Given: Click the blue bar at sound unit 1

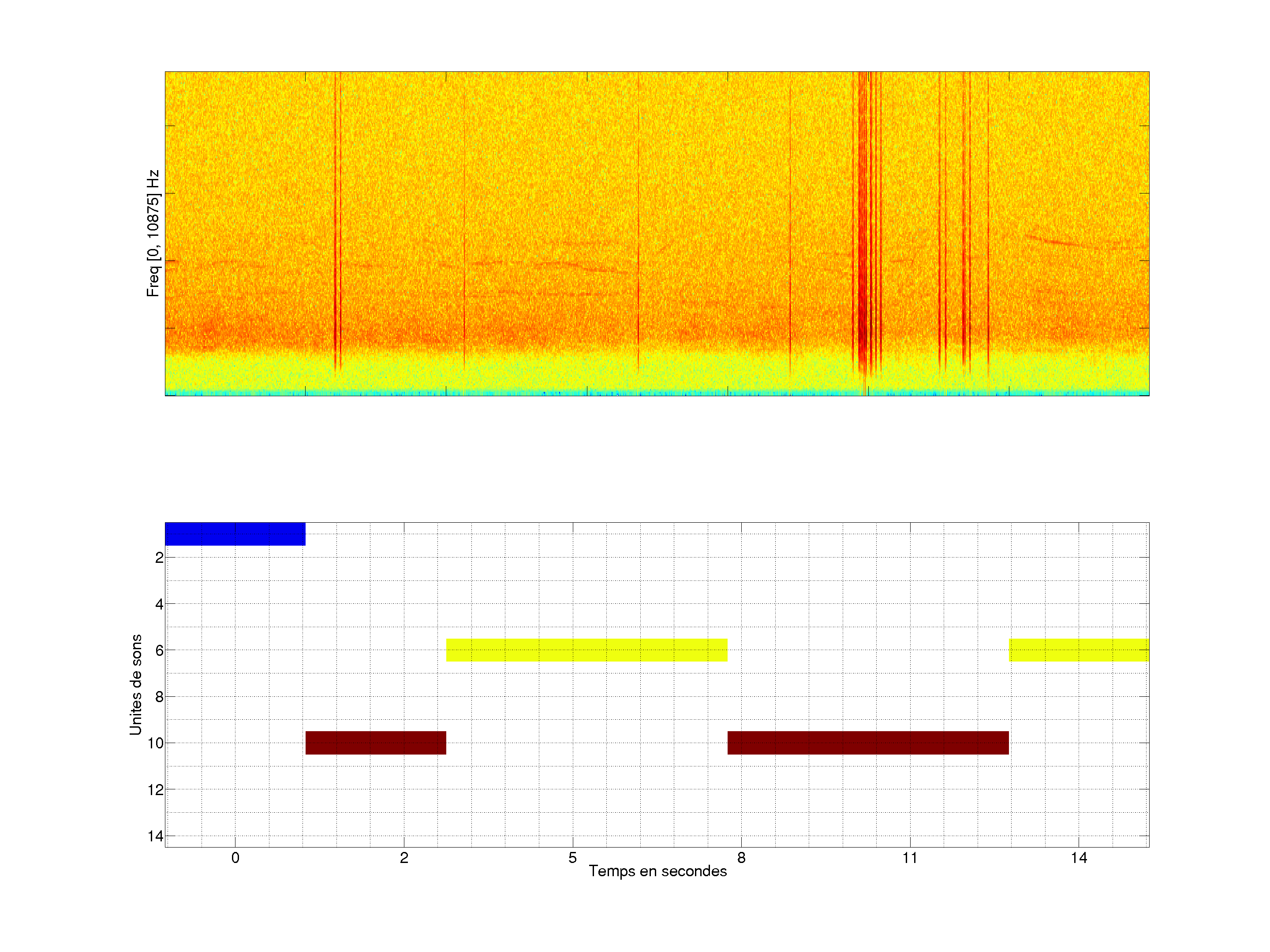Looking at the screenshot, I should 235,534.
